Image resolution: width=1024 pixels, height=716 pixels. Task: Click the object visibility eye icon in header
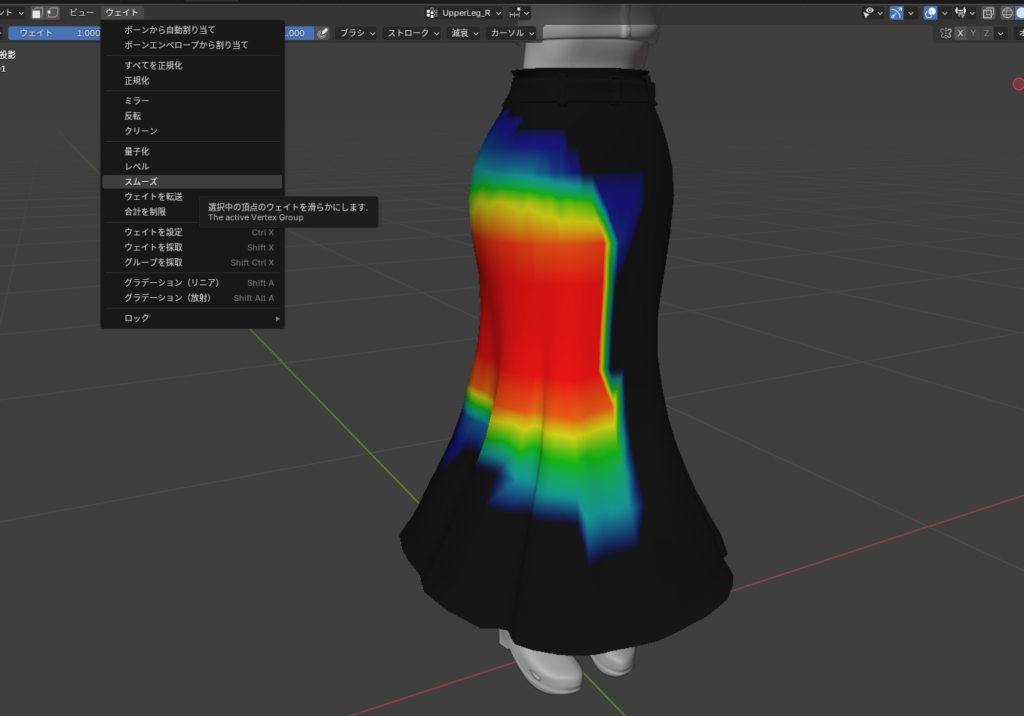[x=869, y=13]
